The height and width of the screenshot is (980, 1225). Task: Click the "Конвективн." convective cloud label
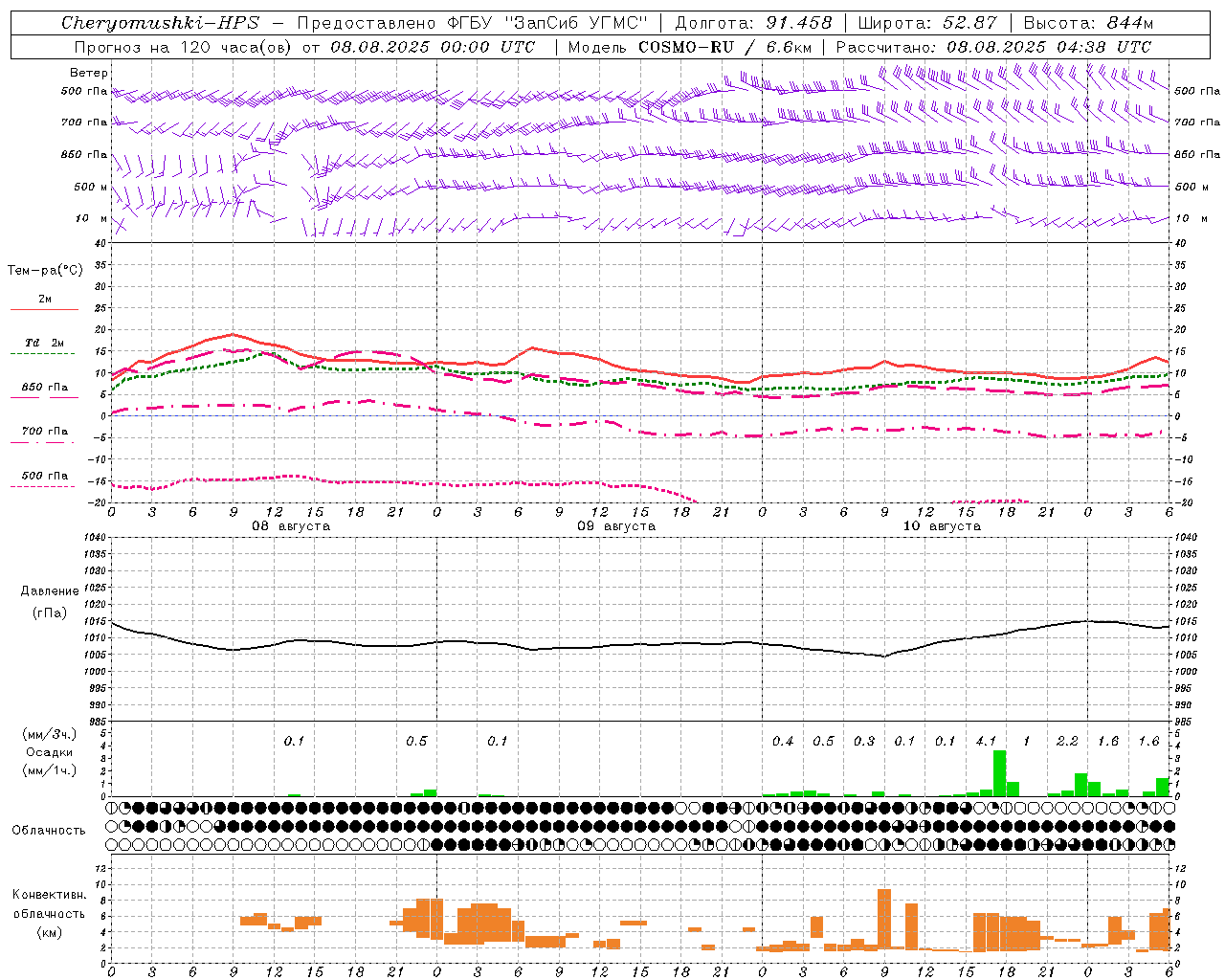[50, 895]
